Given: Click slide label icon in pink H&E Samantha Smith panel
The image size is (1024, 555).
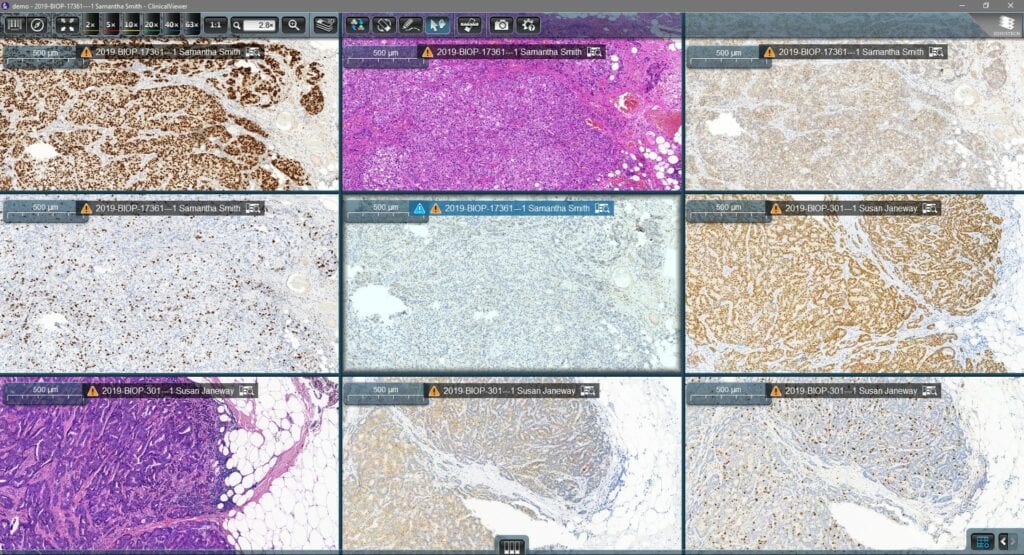Looking at the screenshot, I should coord(594,52).
